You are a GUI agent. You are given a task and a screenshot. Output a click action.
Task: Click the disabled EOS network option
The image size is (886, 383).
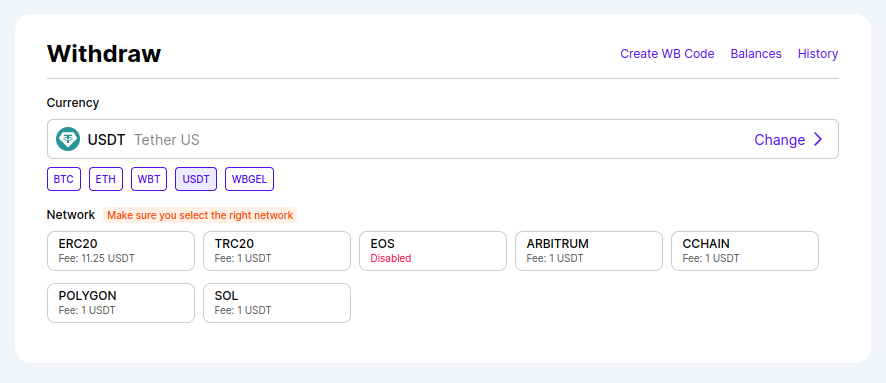coord(433,251)
